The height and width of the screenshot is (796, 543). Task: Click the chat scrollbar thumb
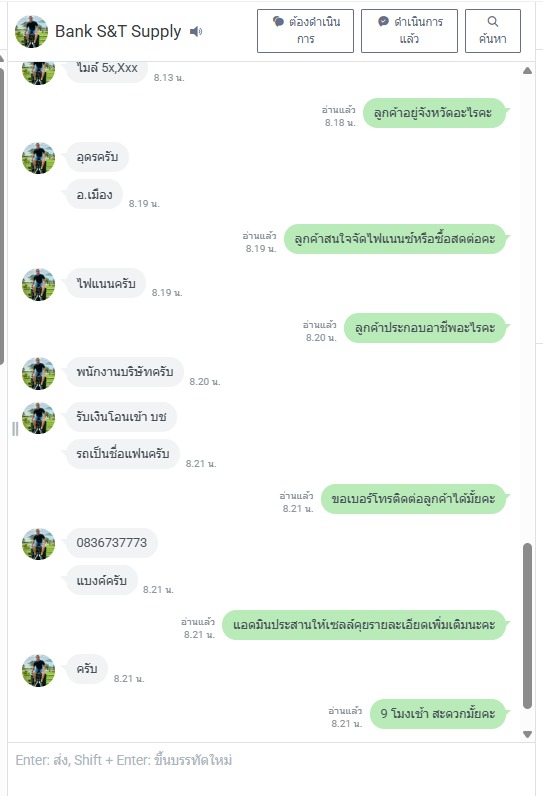[527, 625]
